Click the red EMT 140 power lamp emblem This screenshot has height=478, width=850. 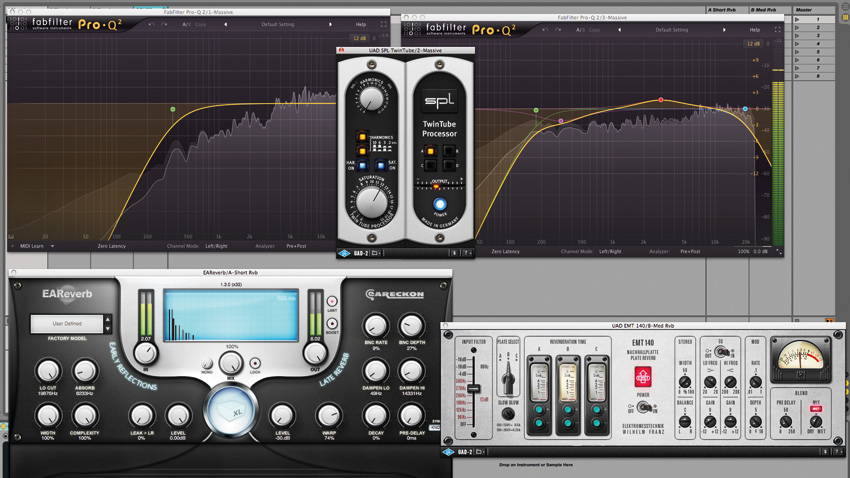[x=643, y=376]
